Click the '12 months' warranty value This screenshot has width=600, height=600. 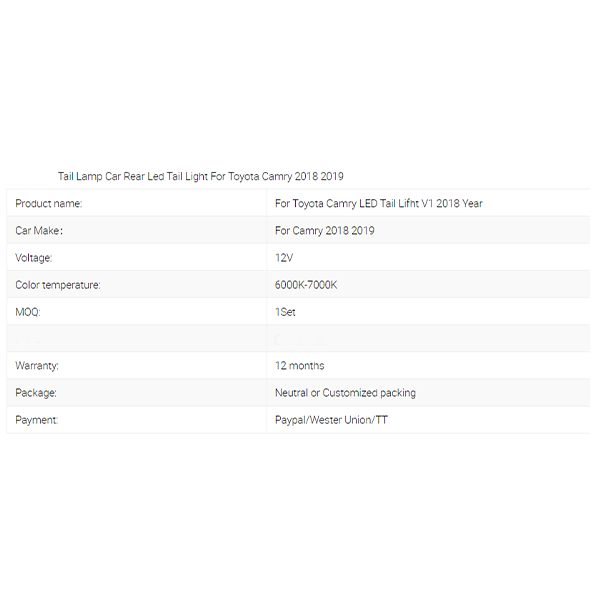299,366
